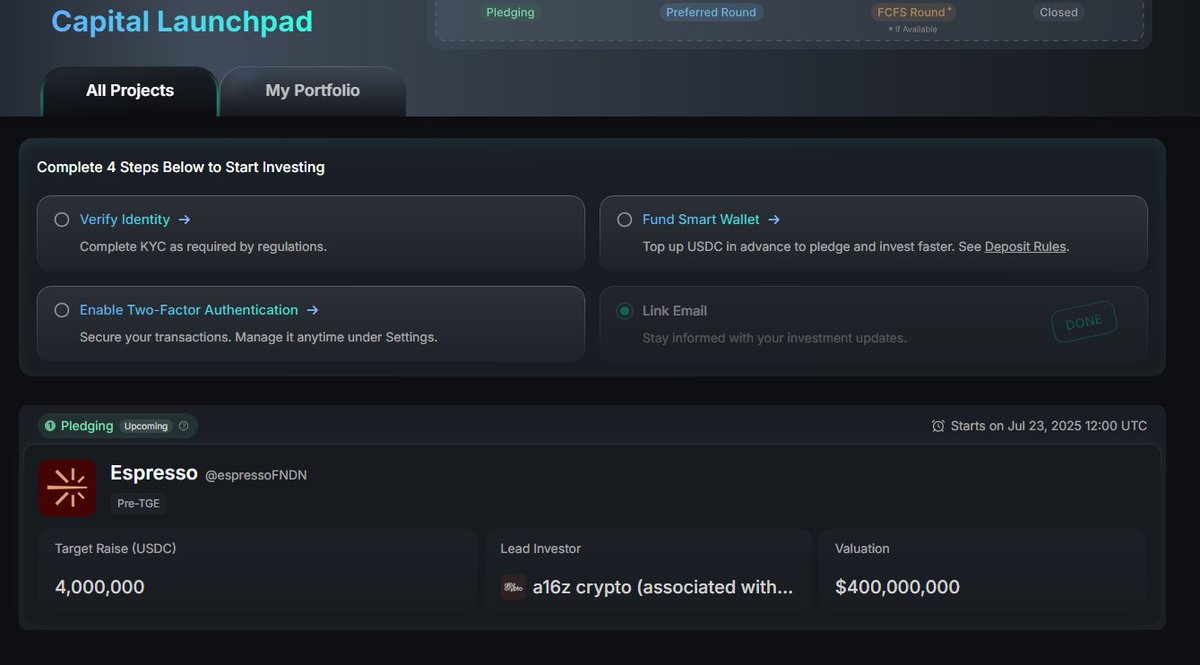Viewport: 1200px width, 665px height.
Task: Open the Deposit Rules link
Action: (1025, 246)
